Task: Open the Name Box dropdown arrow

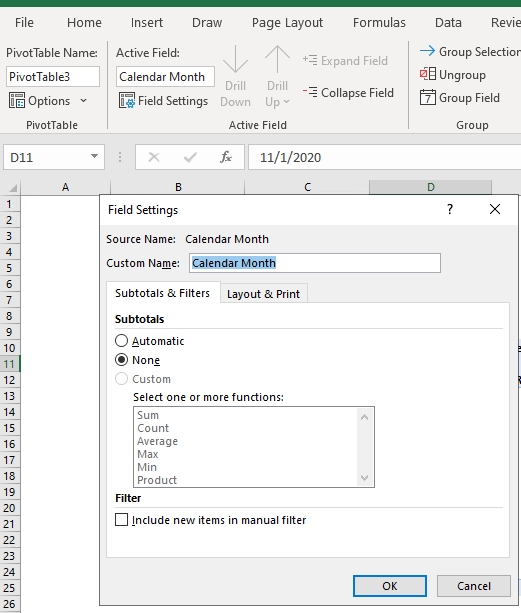Action: 94,156
